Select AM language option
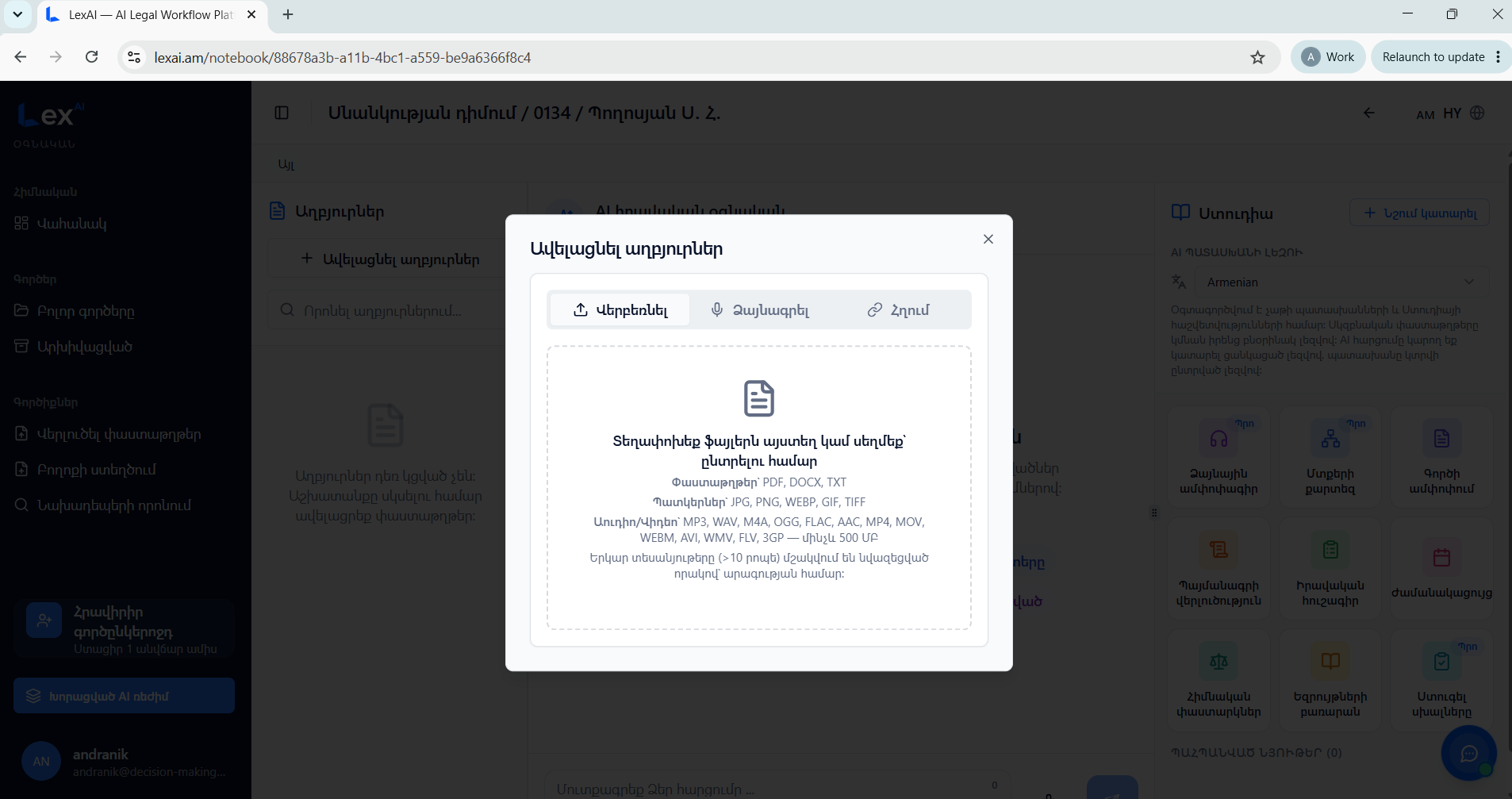Image resolution: width=1512 pixels, height=799 pixels. click(1425, 114)
